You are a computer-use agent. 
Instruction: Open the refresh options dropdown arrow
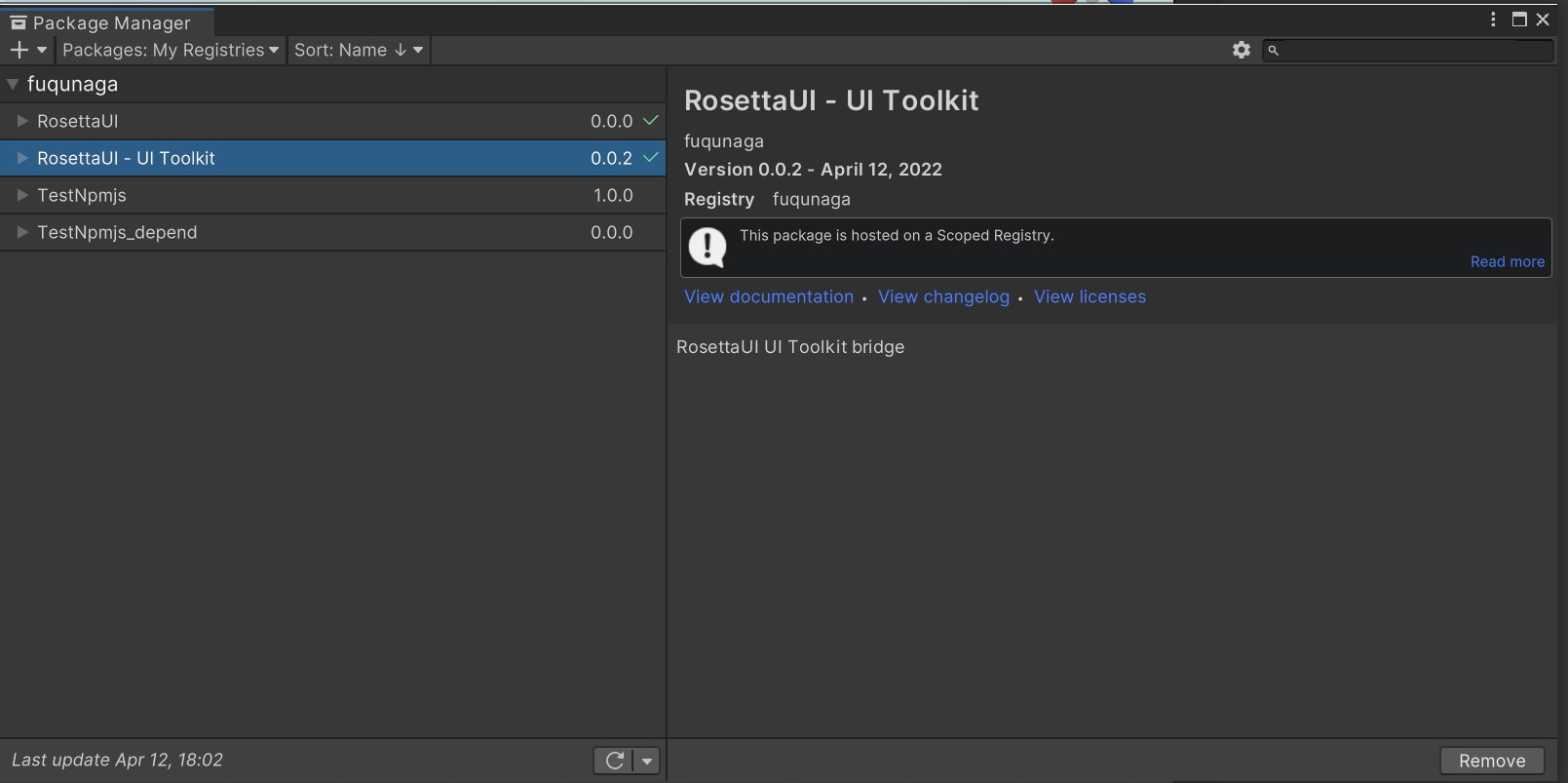point(647,761)
